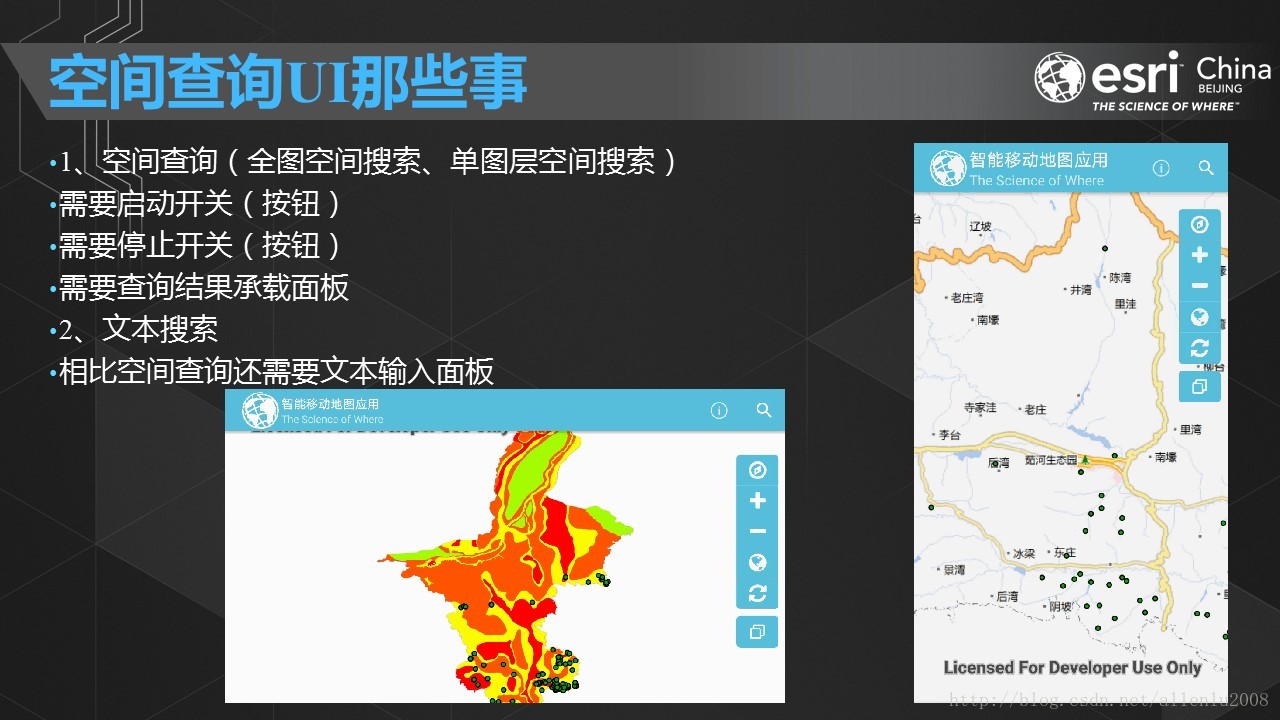The image size is (1280, 720).
Task: Click the map label 陈湾
Action: tap(1120, 277)
